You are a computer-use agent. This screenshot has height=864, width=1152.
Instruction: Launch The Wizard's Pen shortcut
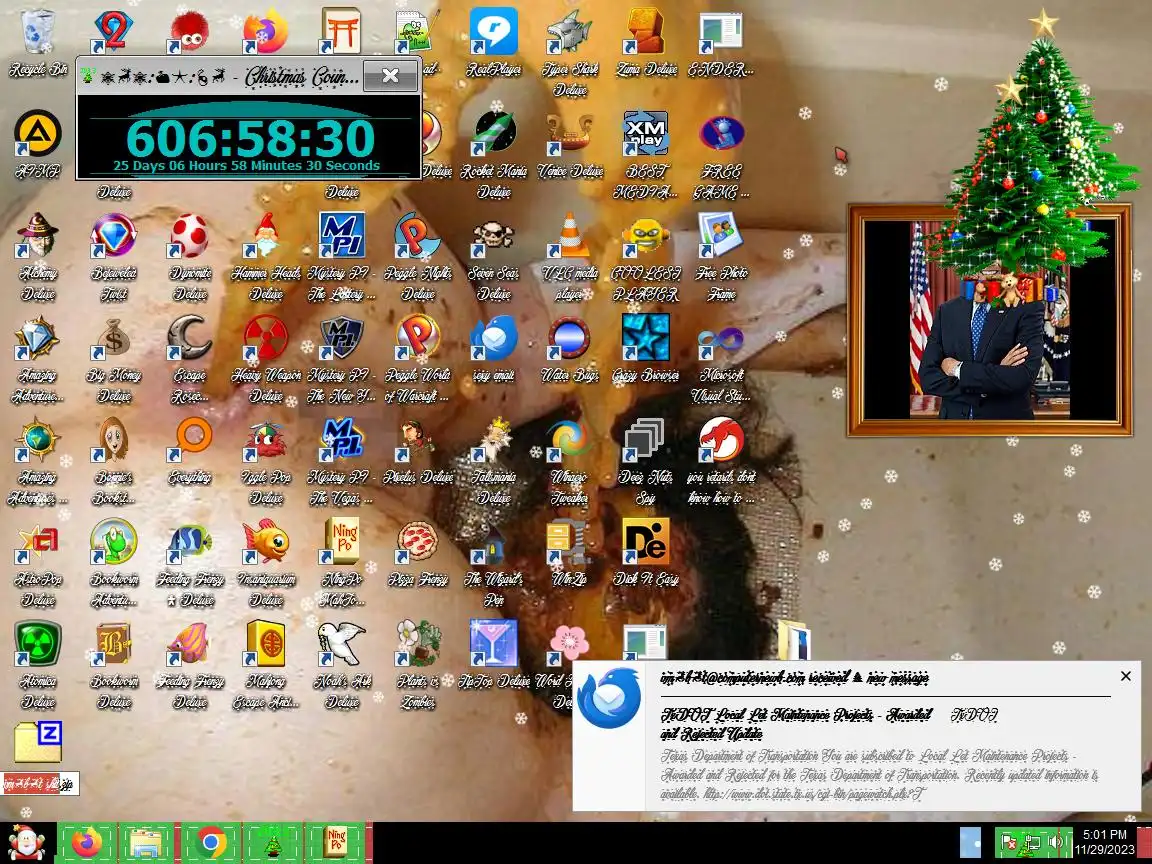coord(494,564)
